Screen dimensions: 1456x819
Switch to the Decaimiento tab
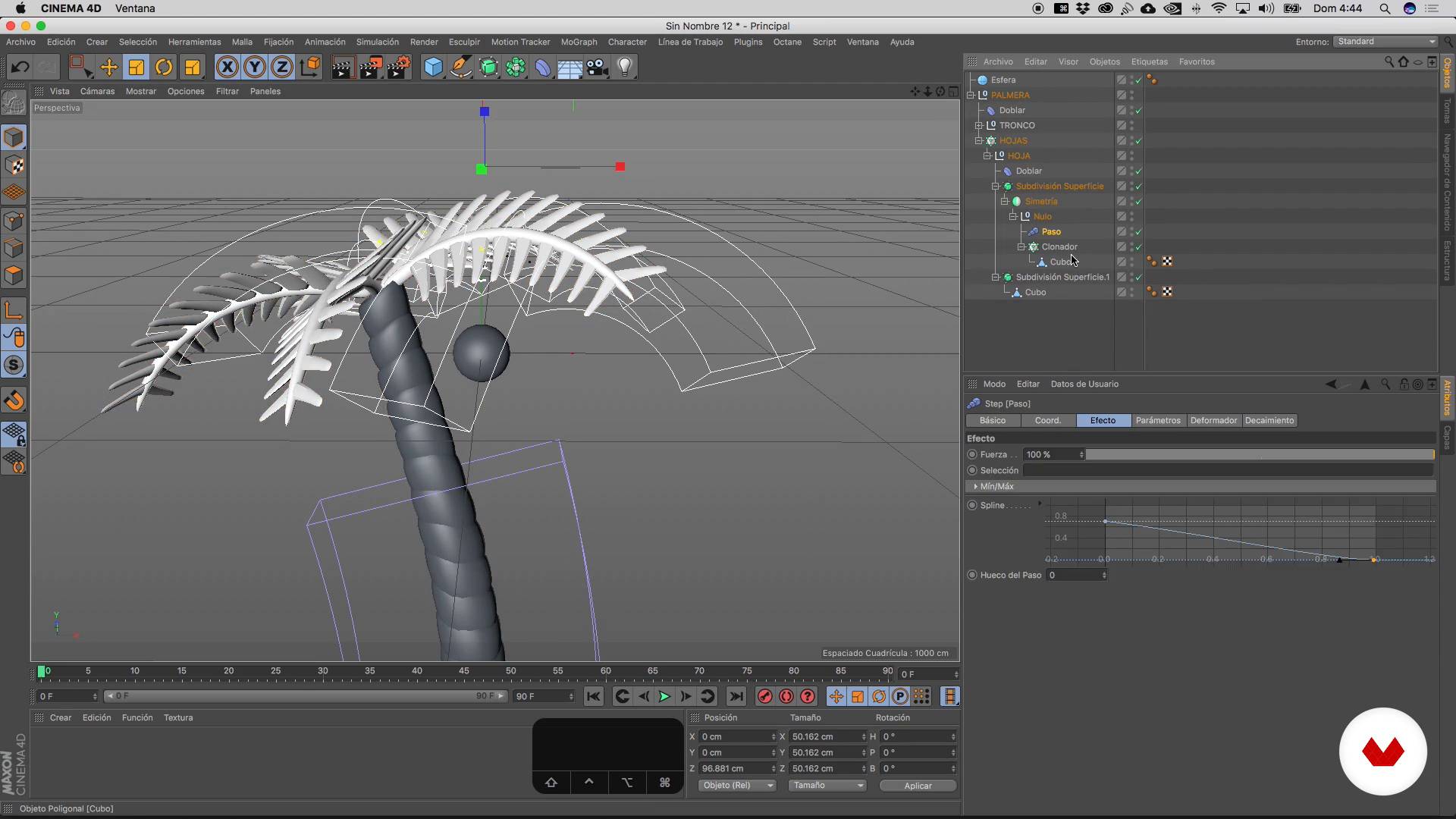(x=1269, y=420)
